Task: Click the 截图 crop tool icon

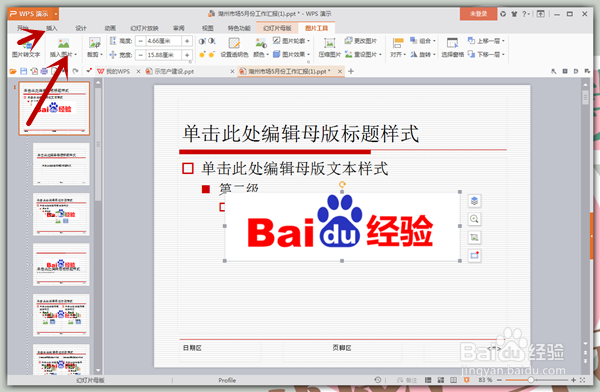Action: click(x=94, y=43)
